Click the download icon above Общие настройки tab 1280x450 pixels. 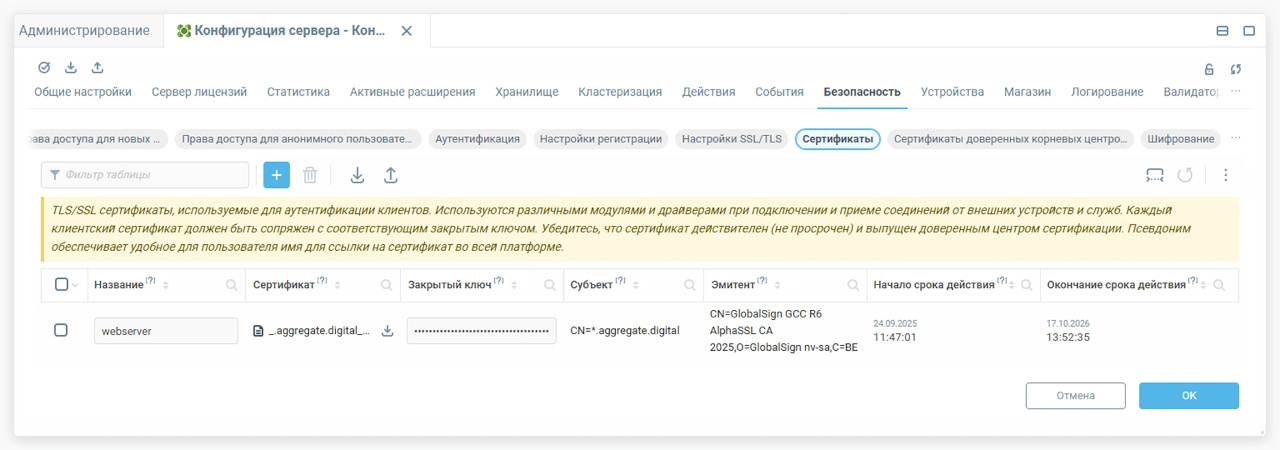tap(71, 68)
